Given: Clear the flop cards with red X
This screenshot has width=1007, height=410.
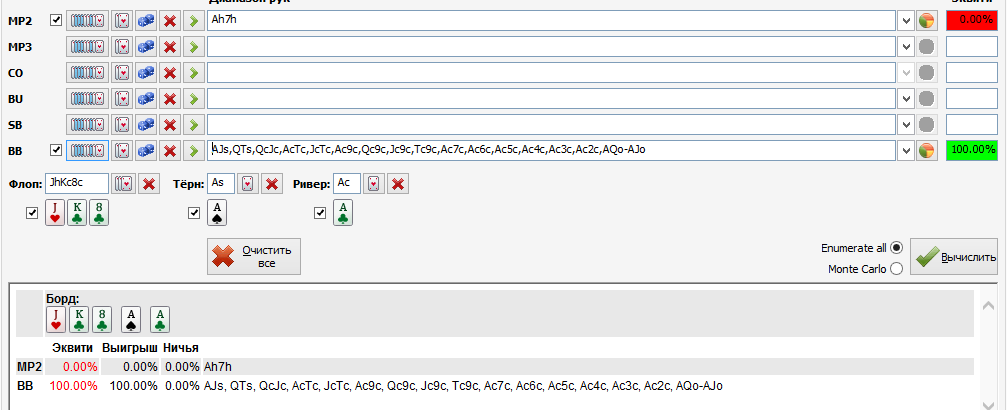Looking at the screenshot, I should click(x=148, y=184).
